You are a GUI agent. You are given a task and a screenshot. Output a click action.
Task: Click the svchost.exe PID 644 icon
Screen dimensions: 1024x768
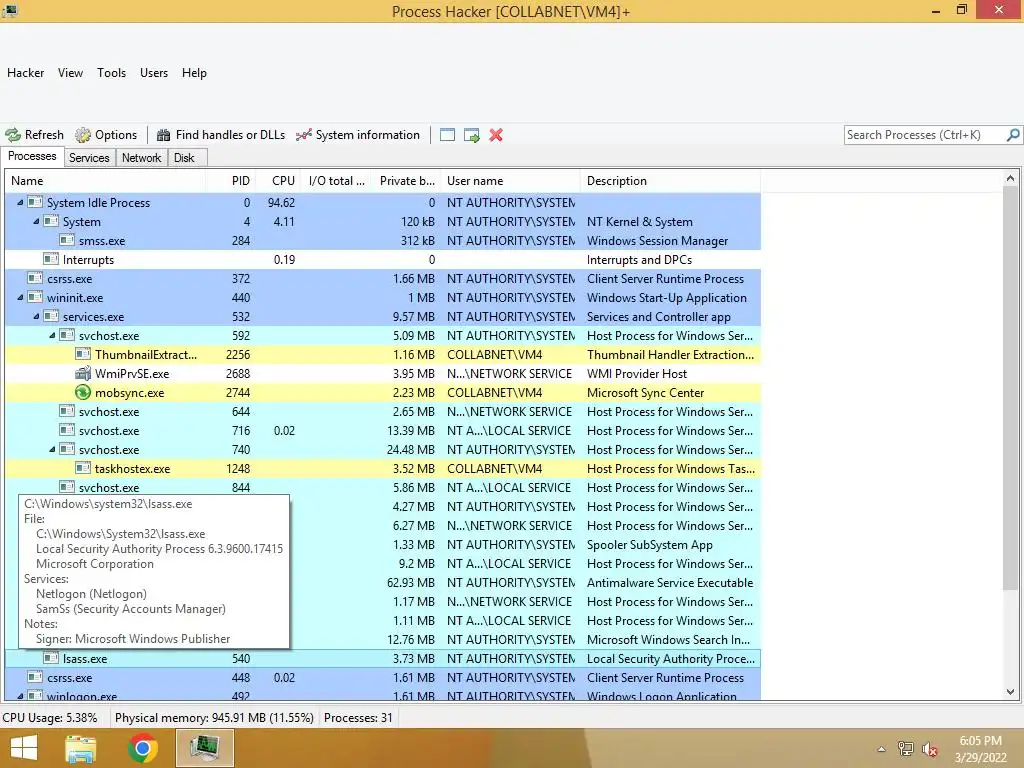(x=67, y=411)
